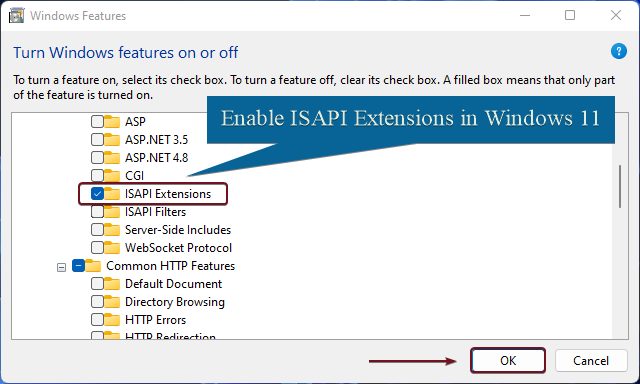This screenshot has height=384, width=640.
Task: Toggle the Common HTTP Features checkbox
Action: 78,266
